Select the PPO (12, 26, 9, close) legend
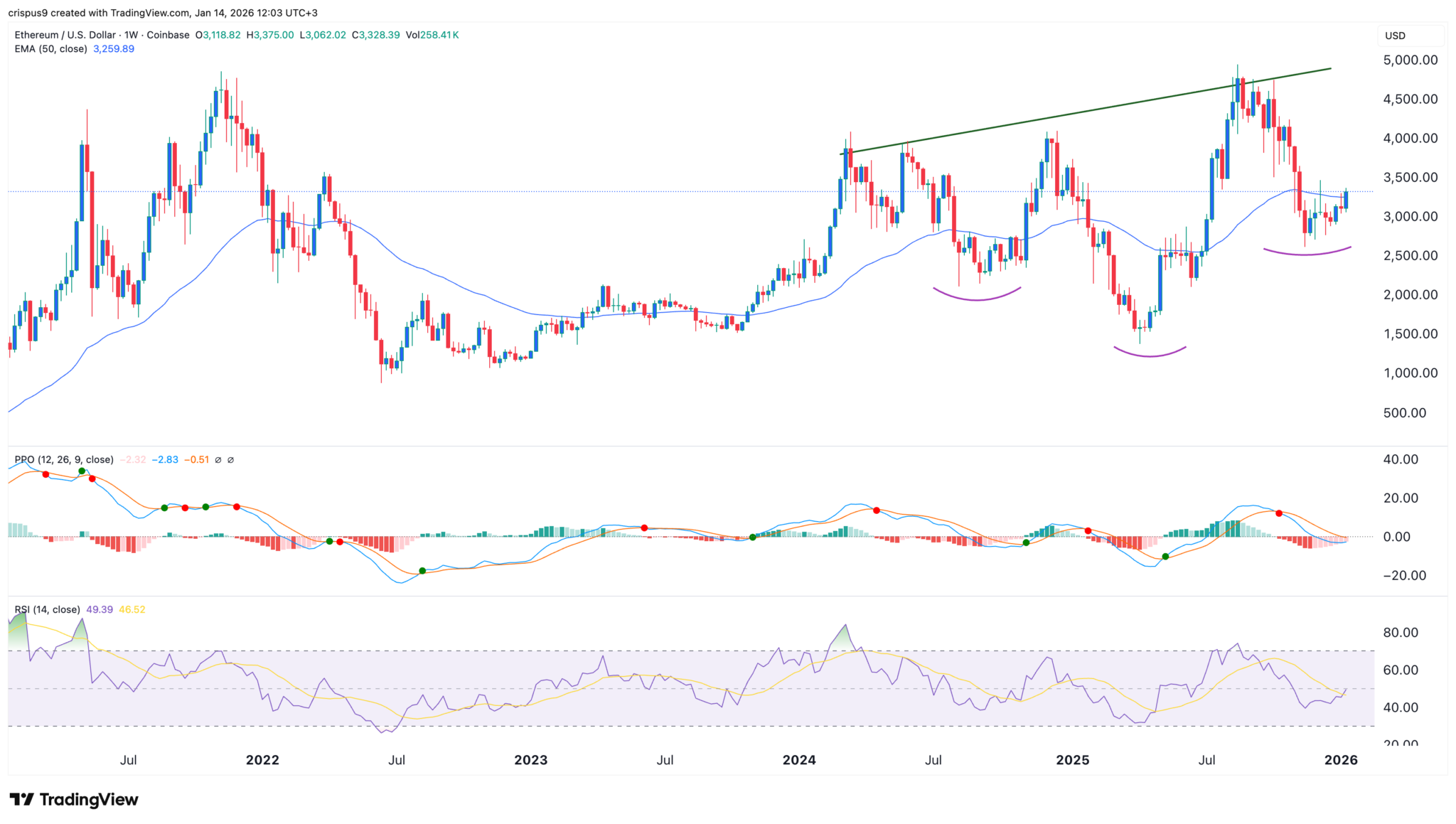Screen dimensions: 1456x824 pyautogui.click(x=64, y=460)
